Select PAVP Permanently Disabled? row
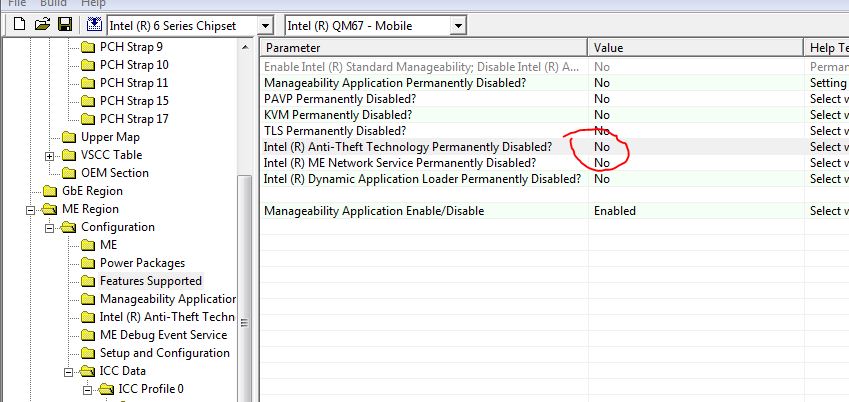The height and width of the screenshot is (402, 849). pos(554,99)
